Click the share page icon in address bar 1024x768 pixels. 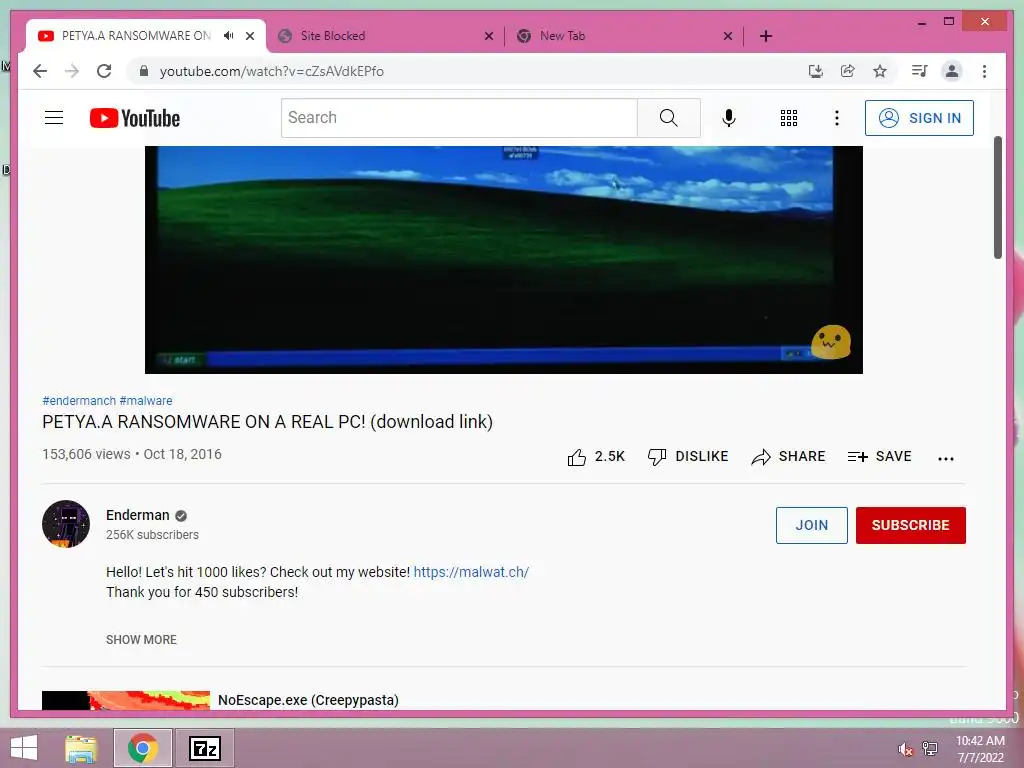tap(848, 71)
